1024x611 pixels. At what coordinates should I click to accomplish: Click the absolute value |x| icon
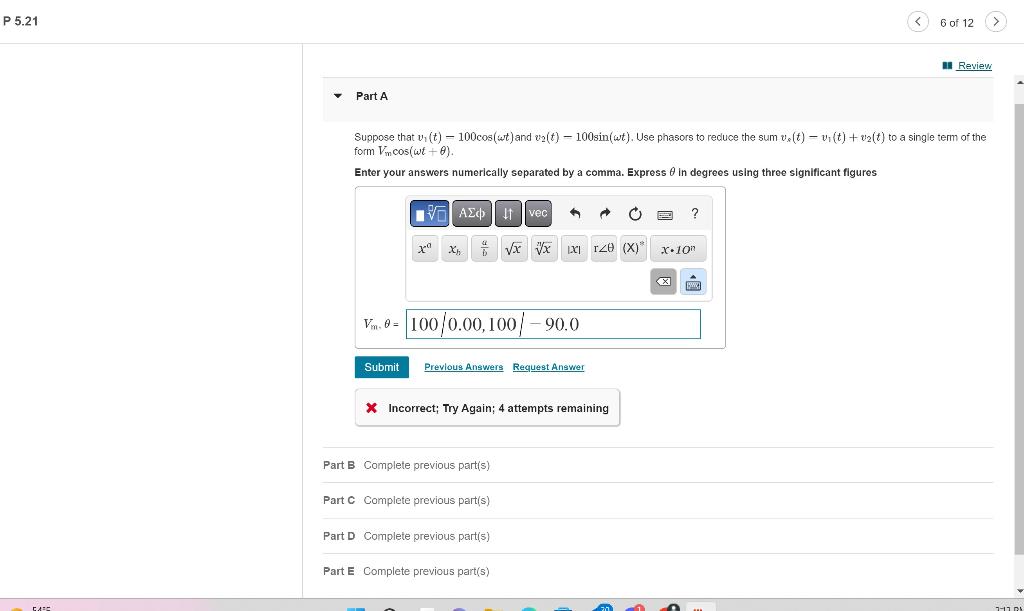574,248
